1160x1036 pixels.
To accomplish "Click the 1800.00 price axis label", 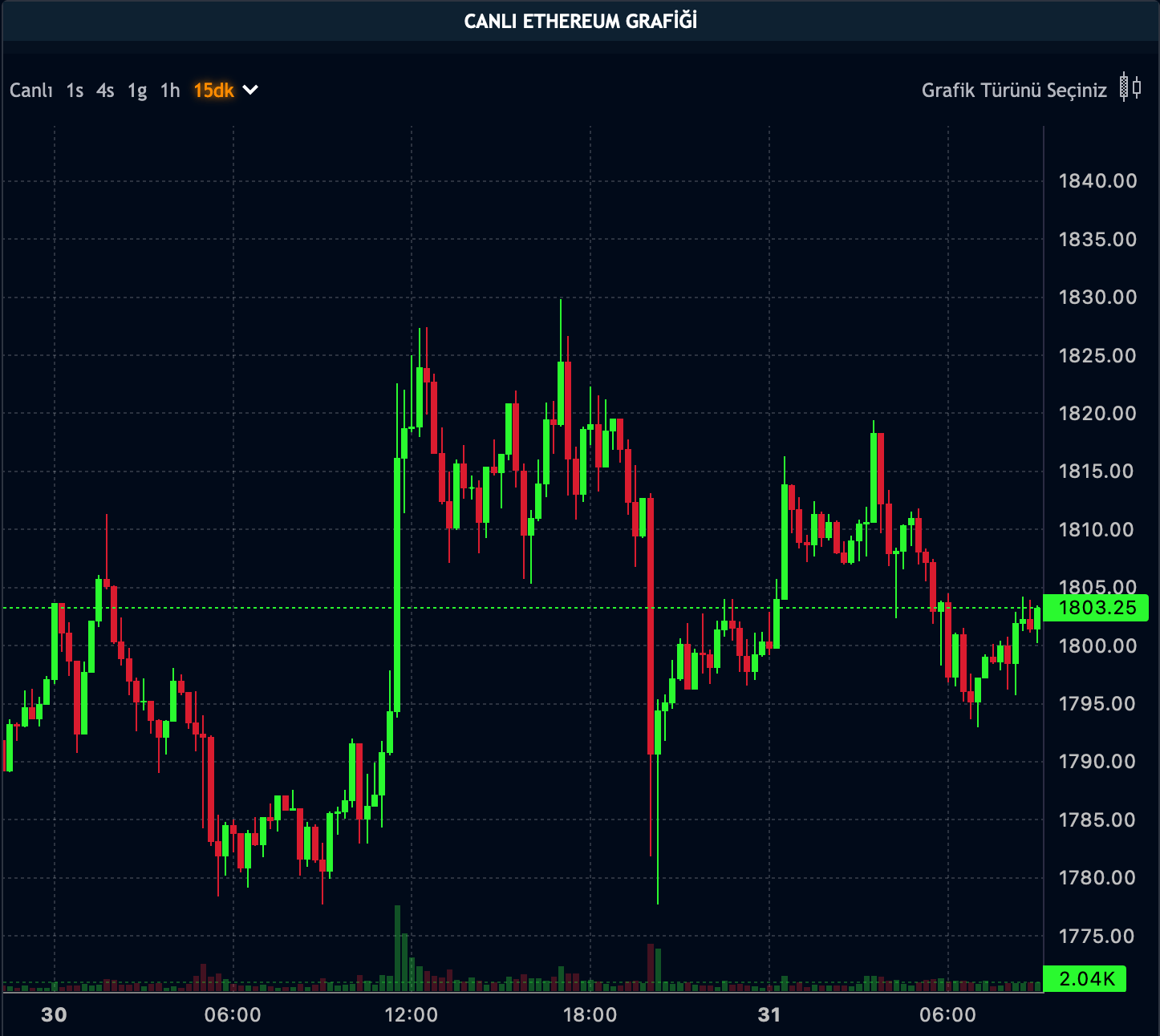I will click(1097, 645).
